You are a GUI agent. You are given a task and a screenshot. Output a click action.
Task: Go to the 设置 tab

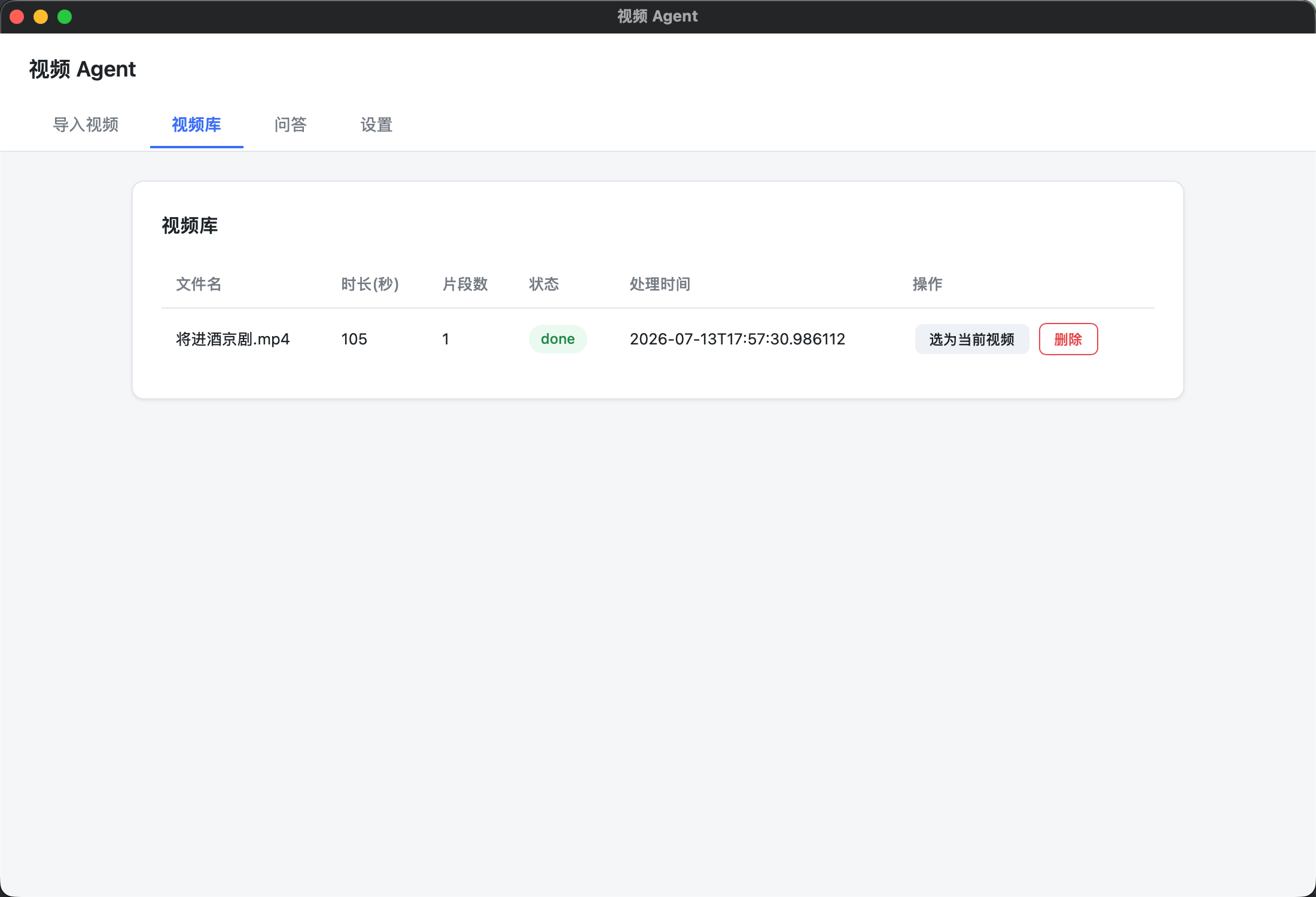pyautogui.click(x=376, y=124)
